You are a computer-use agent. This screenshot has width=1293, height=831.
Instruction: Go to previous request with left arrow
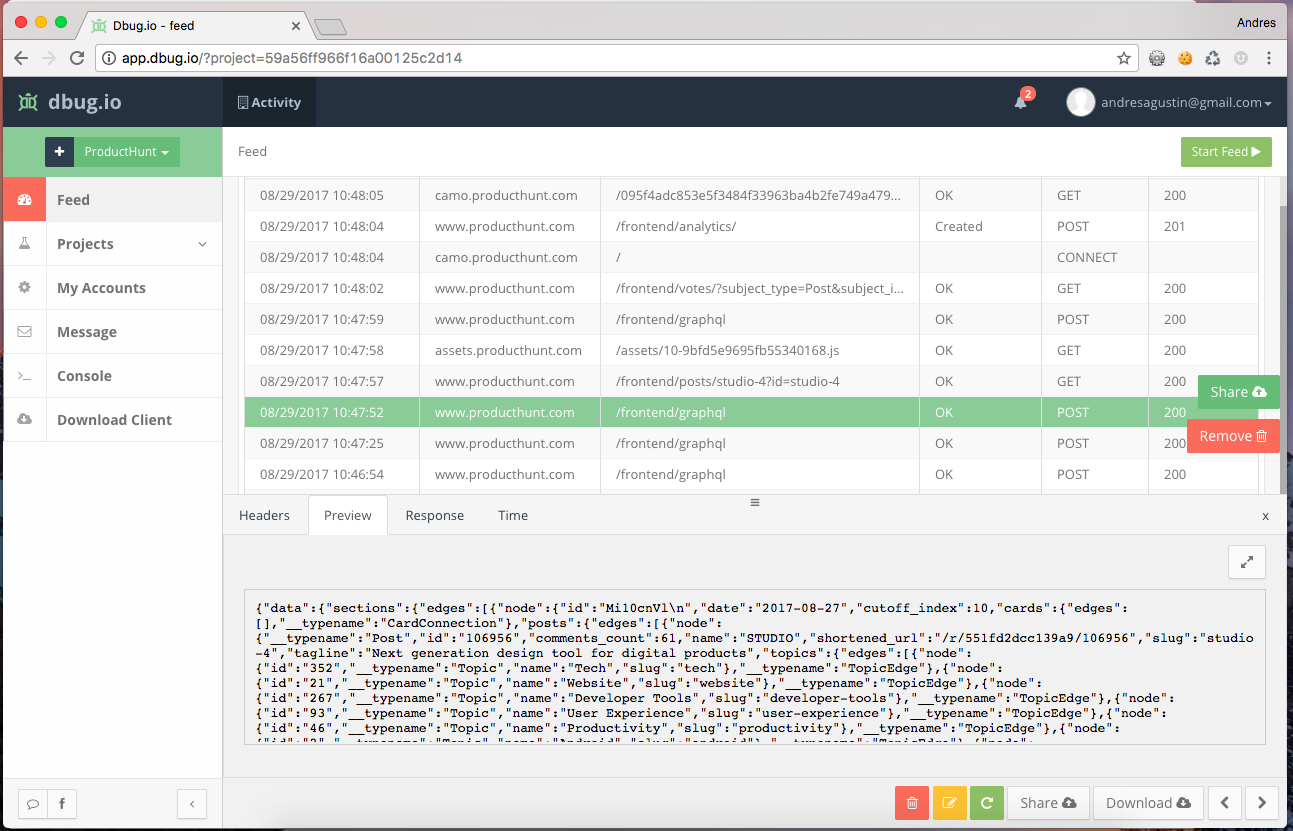point(1225,802)
